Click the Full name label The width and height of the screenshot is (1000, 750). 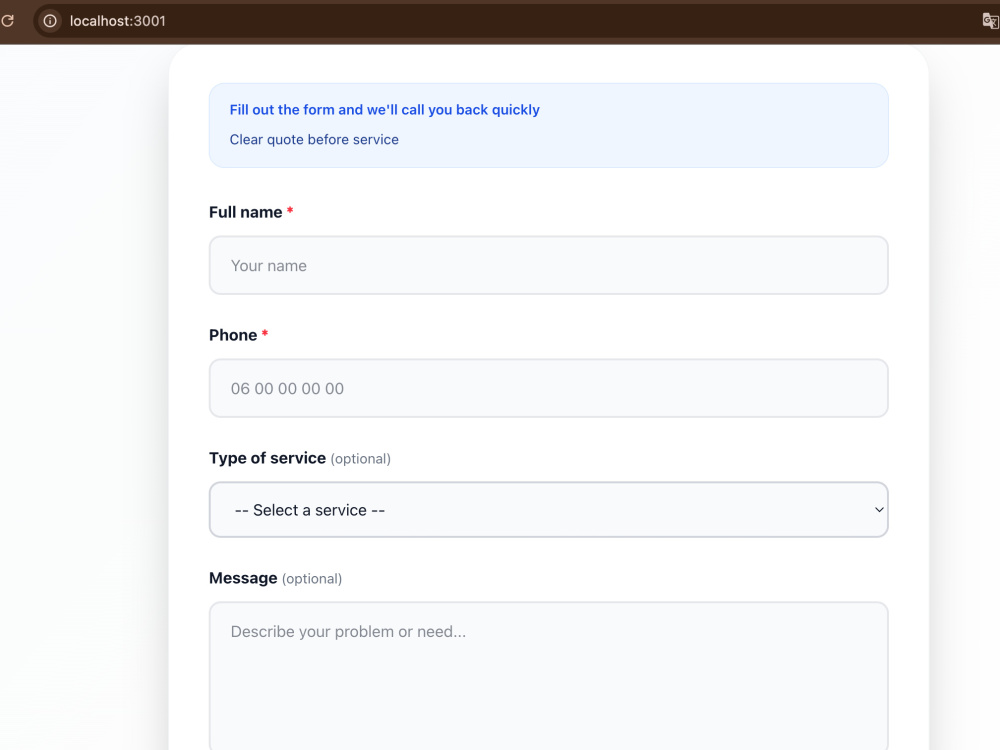[246, 212]
